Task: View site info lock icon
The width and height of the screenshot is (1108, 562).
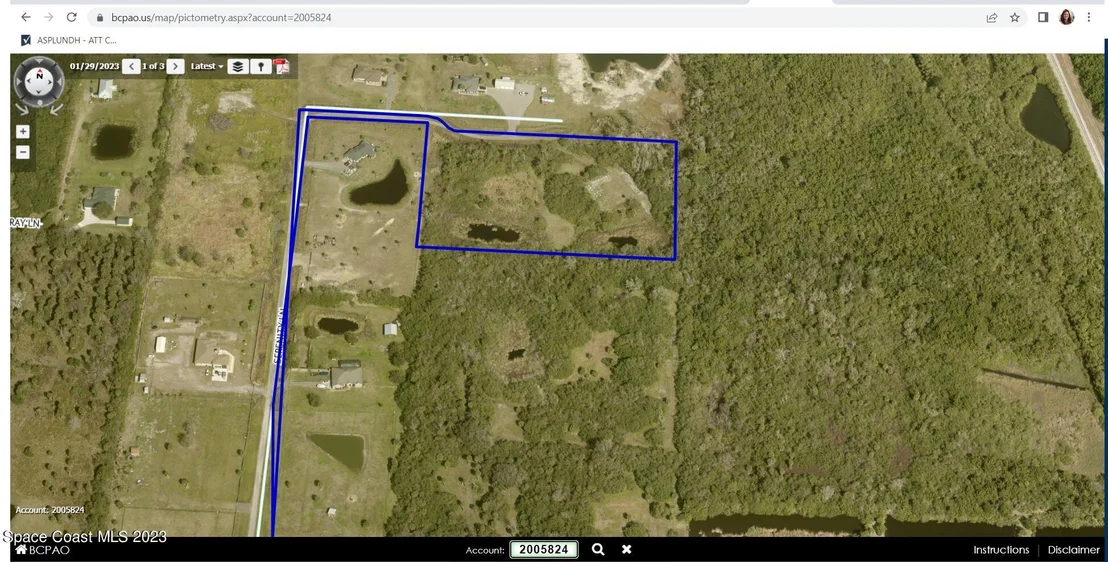Action: point(100,18)
